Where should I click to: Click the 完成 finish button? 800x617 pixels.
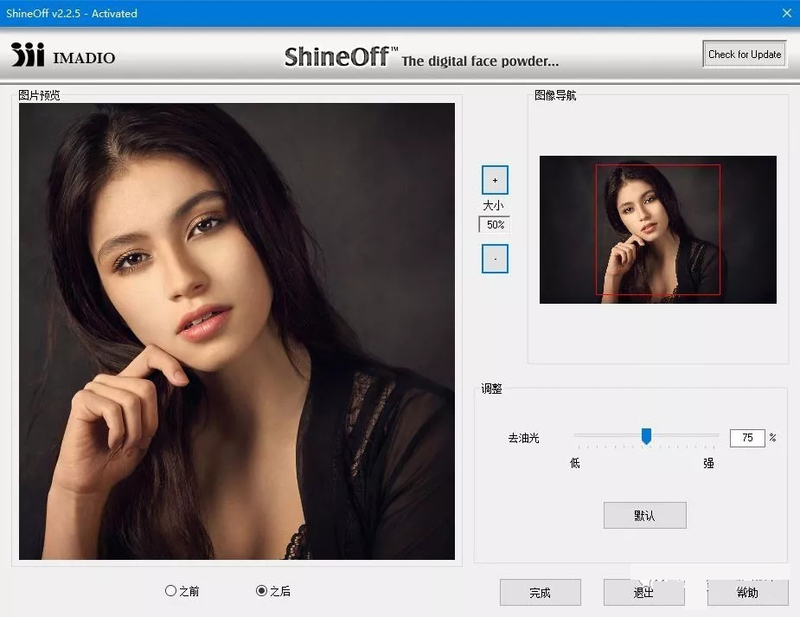click(x=540, y=593)
